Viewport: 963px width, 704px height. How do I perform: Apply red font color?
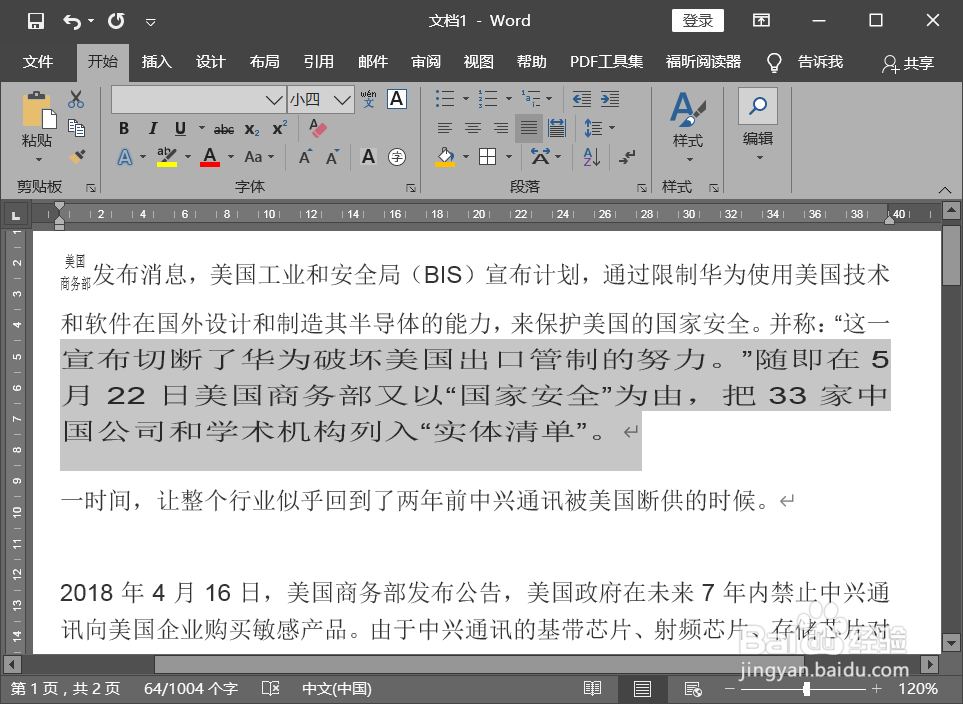tap(210, 157)
